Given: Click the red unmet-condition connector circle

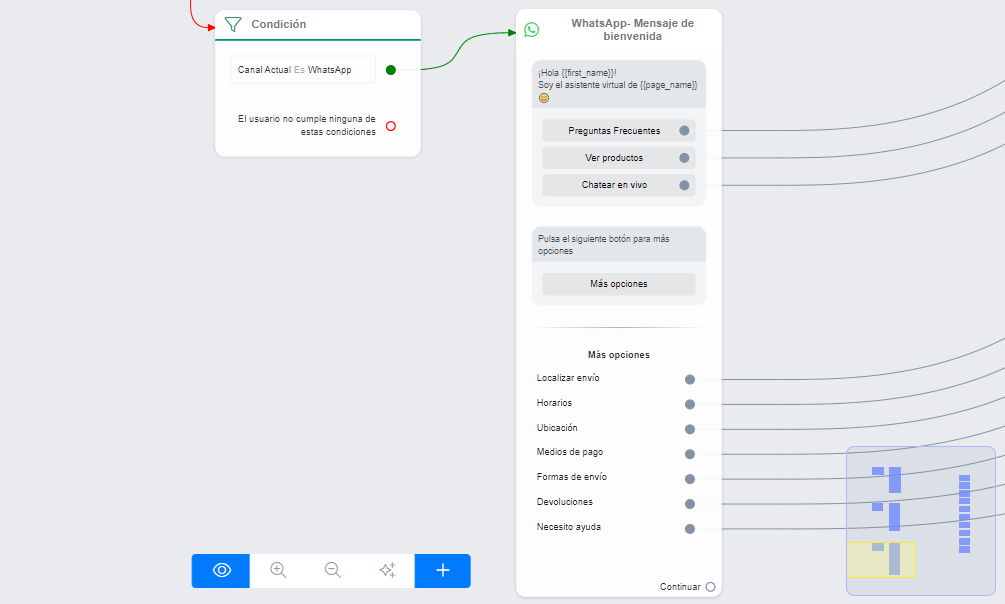Looking at the screenshot, I should (391, 126).
